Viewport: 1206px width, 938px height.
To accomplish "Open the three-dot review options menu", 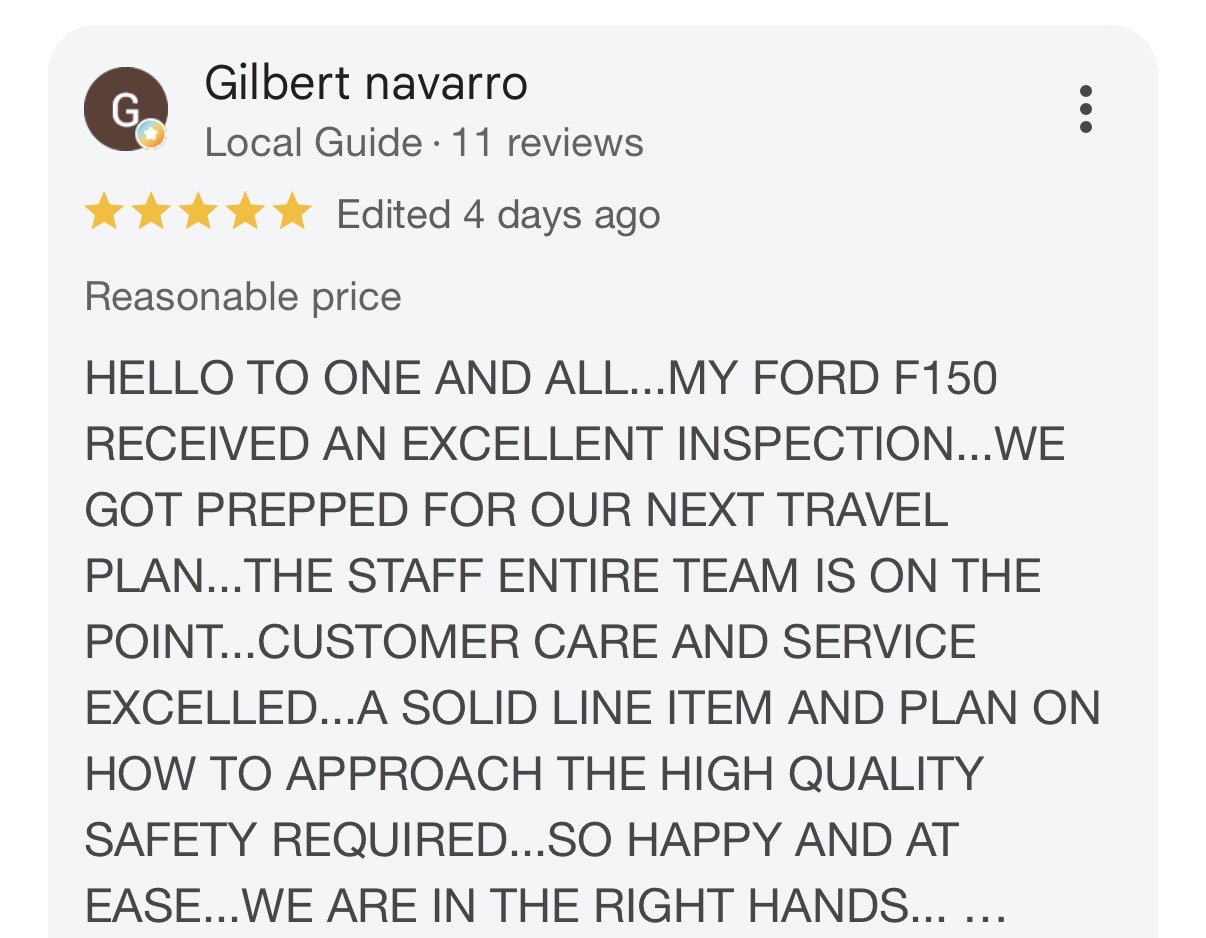I will click(1086, 109).
